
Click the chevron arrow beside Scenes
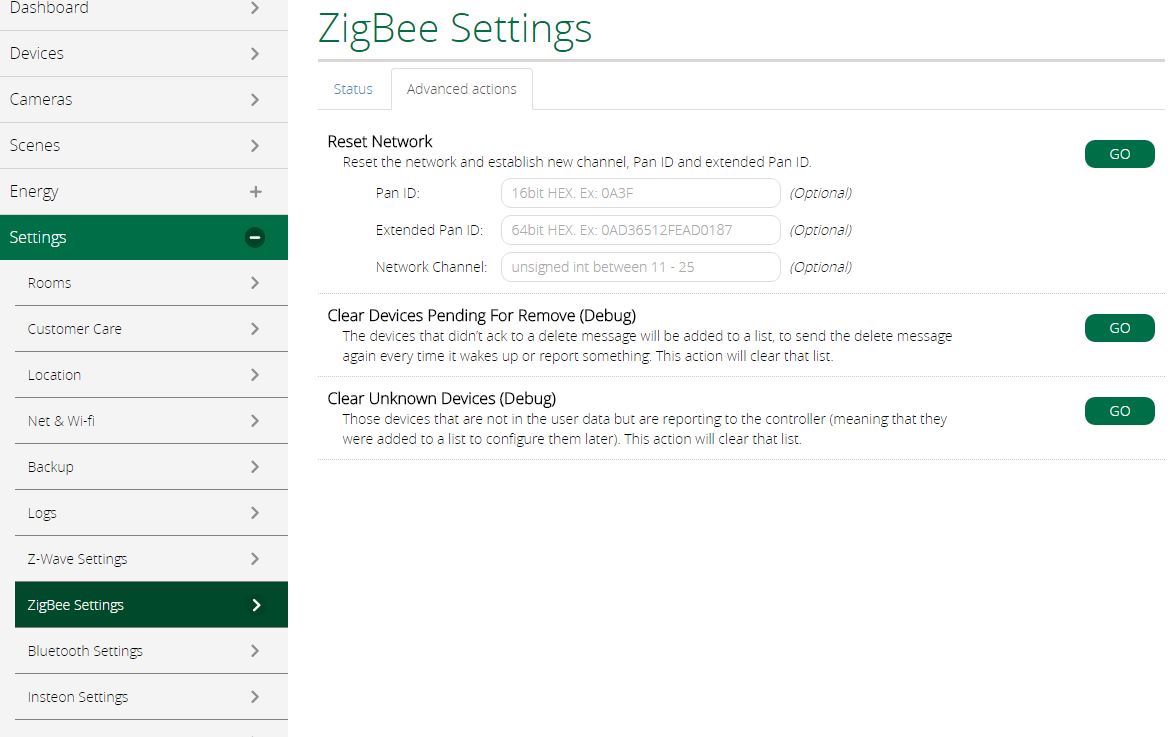click(255, 145)
